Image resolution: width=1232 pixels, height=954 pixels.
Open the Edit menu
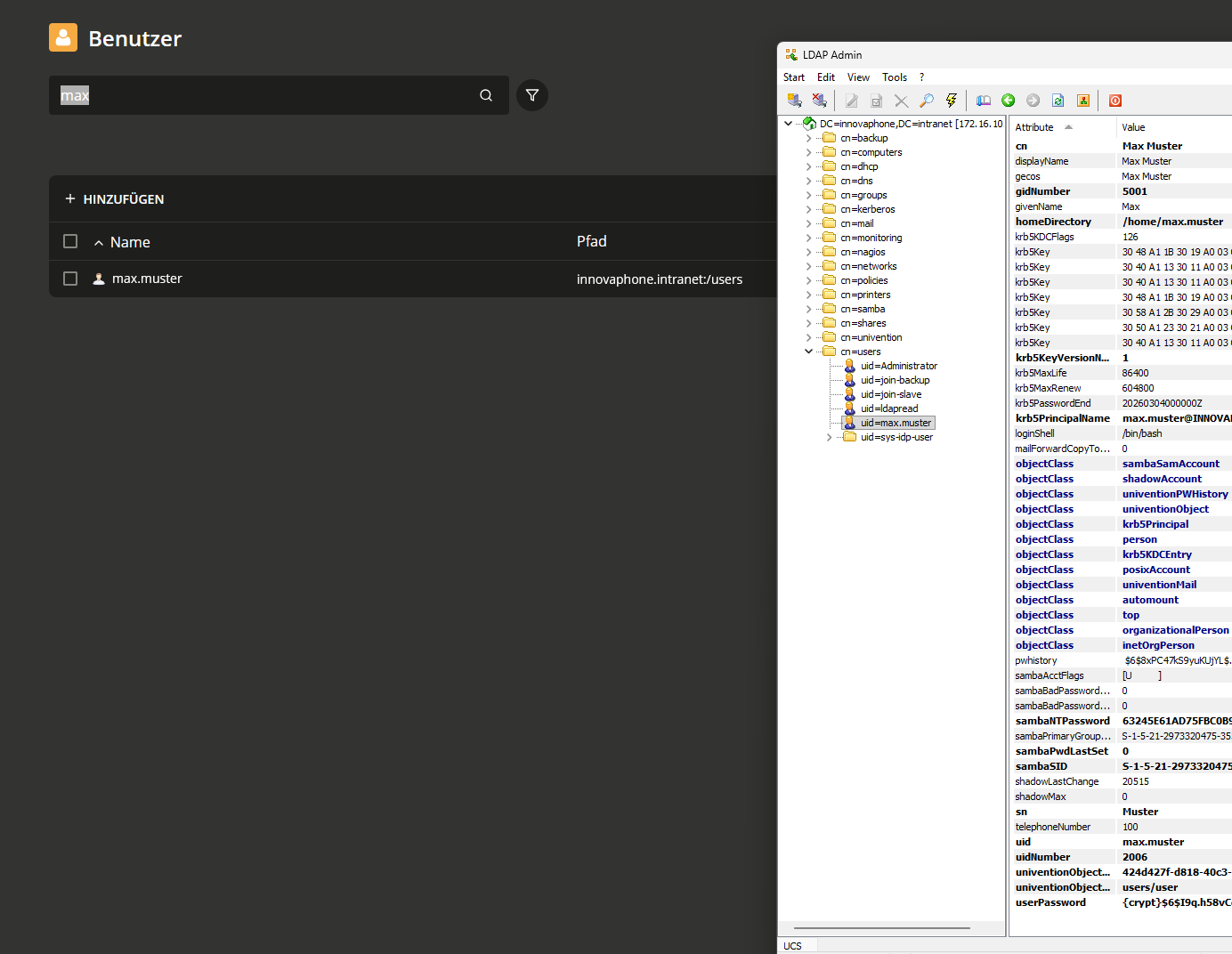826,77
